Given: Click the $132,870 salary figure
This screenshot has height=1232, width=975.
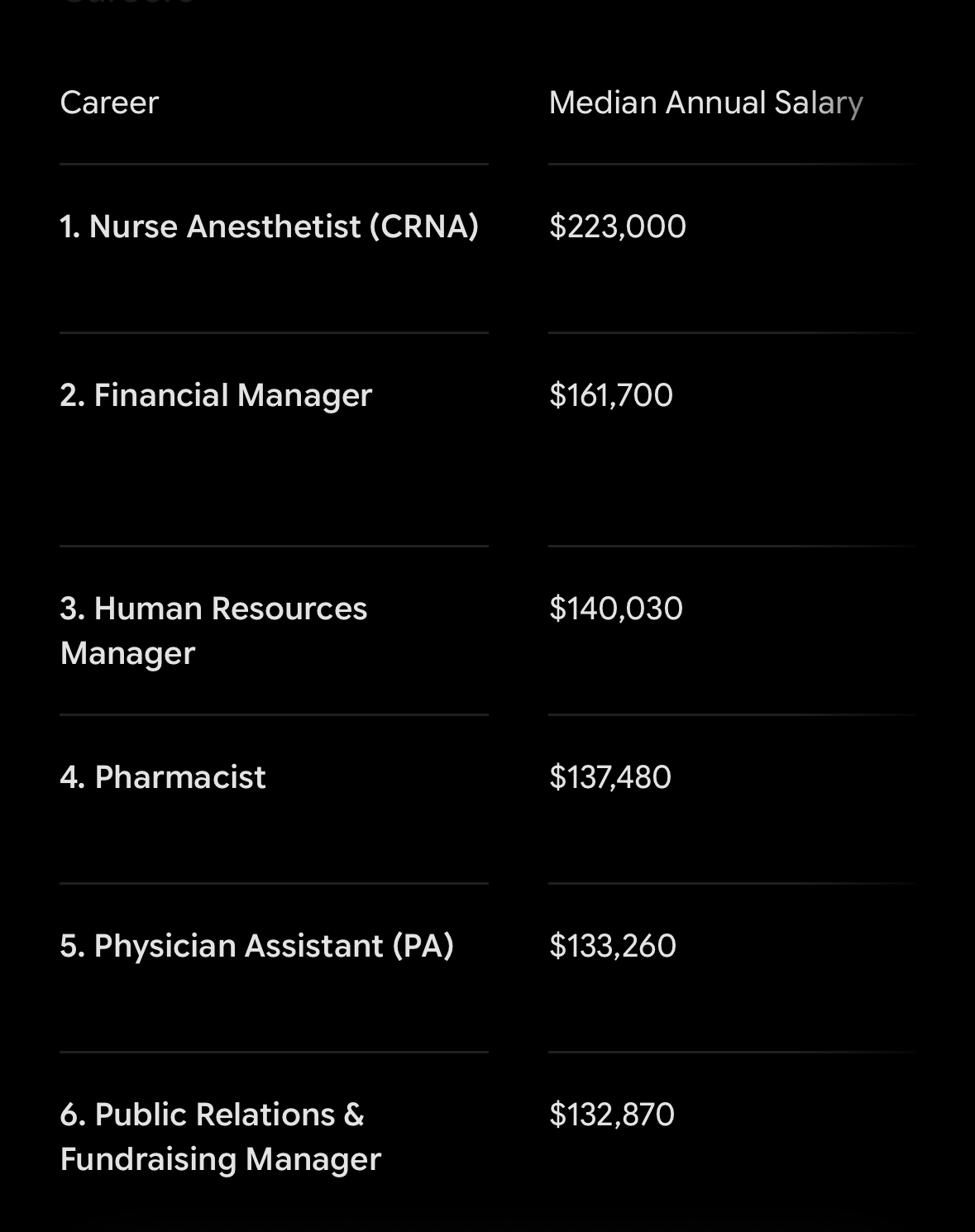Looking at the screenshot, I should point(612,1115).
